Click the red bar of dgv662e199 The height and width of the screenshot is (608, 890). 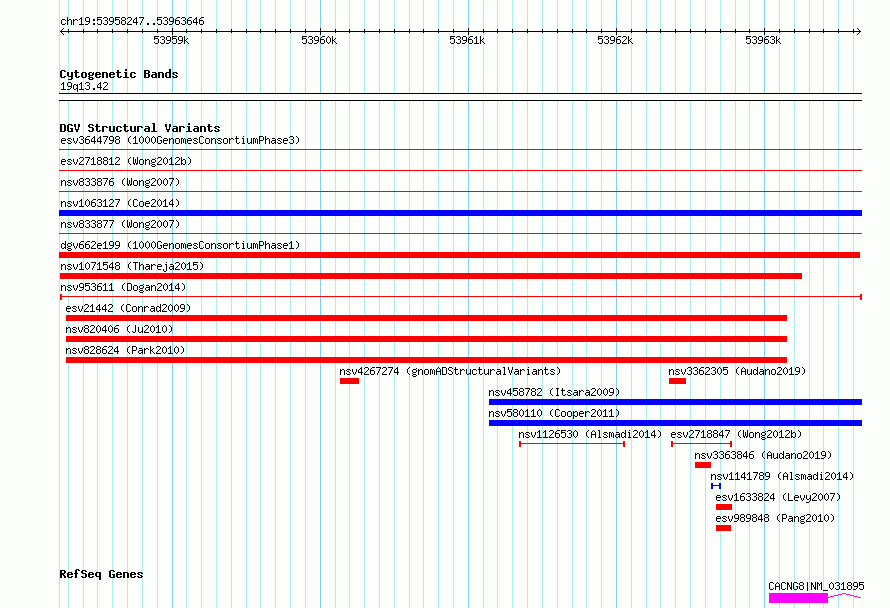click(x=460, y=255)
